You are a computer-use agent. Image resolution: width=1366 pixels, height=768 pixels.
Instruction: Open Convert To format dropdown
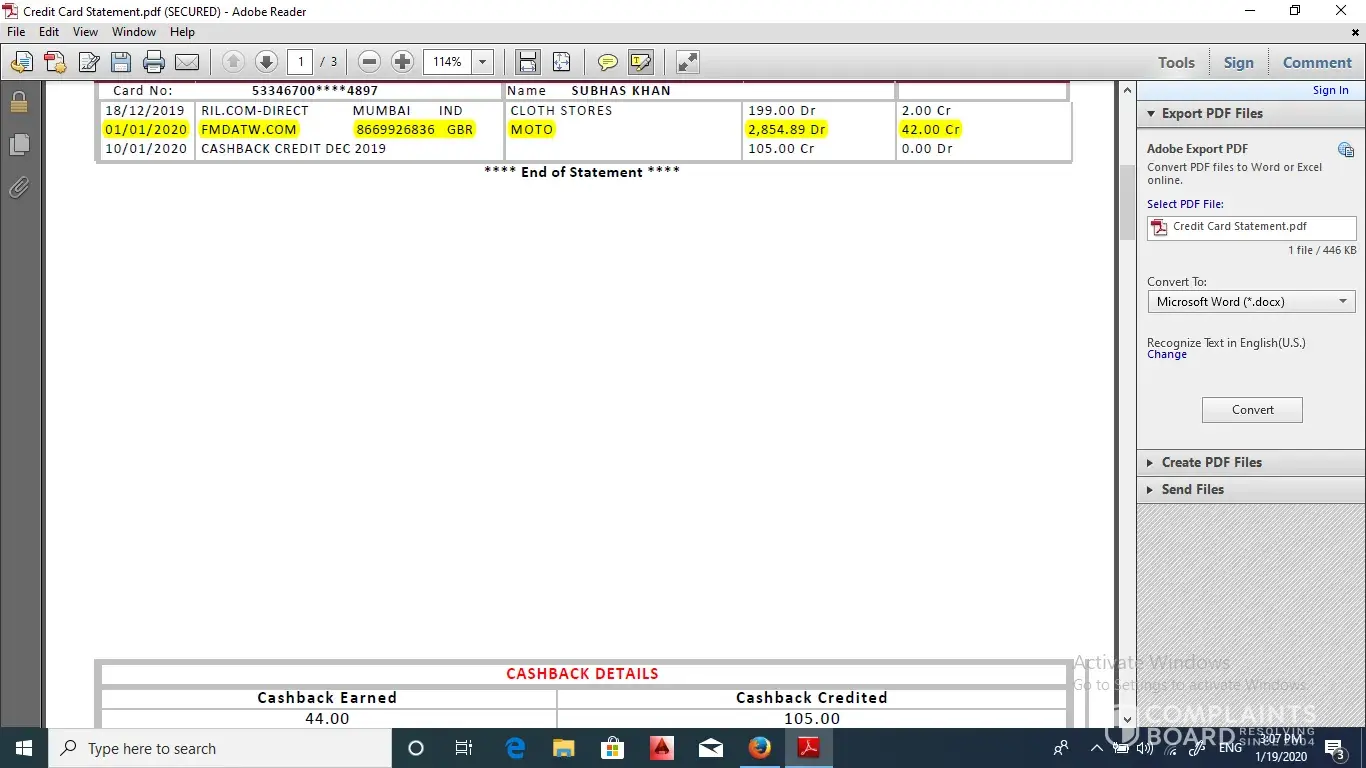(x=1251, y=302)
